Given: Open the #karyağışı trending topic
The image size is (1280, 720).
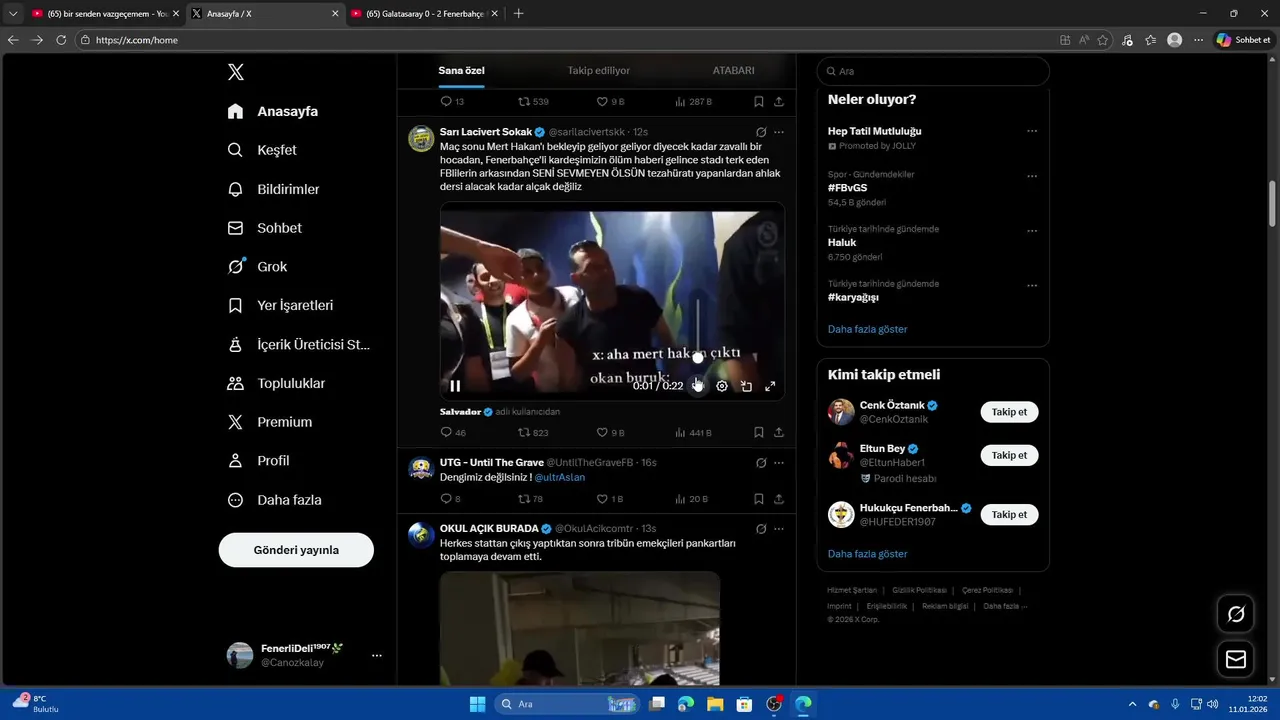Looking at the screenshot, I should coord(853,297).
